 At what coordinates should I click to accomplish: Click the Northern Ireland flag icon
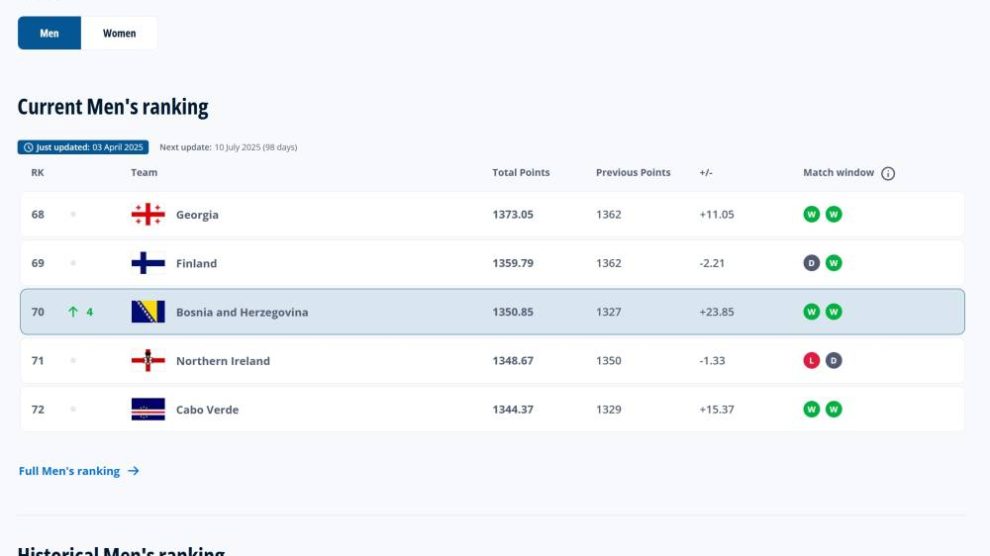(x=148, y=361)
